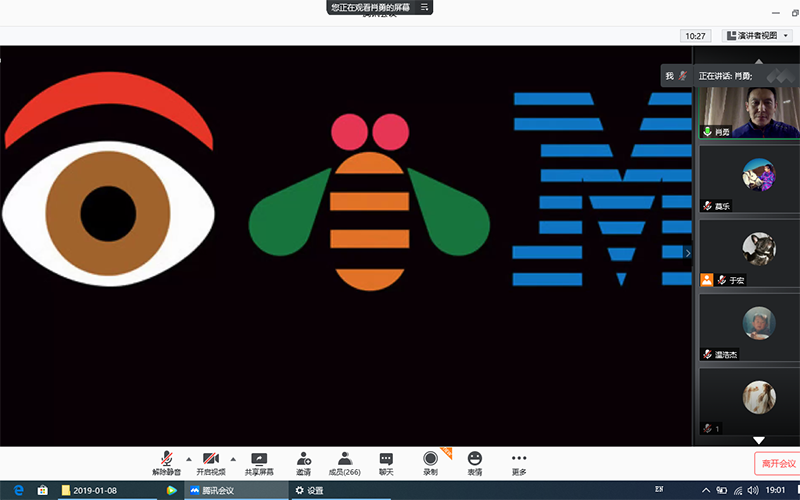
Task: Start recording with 录制 button
Action: (x=431, y=464)
